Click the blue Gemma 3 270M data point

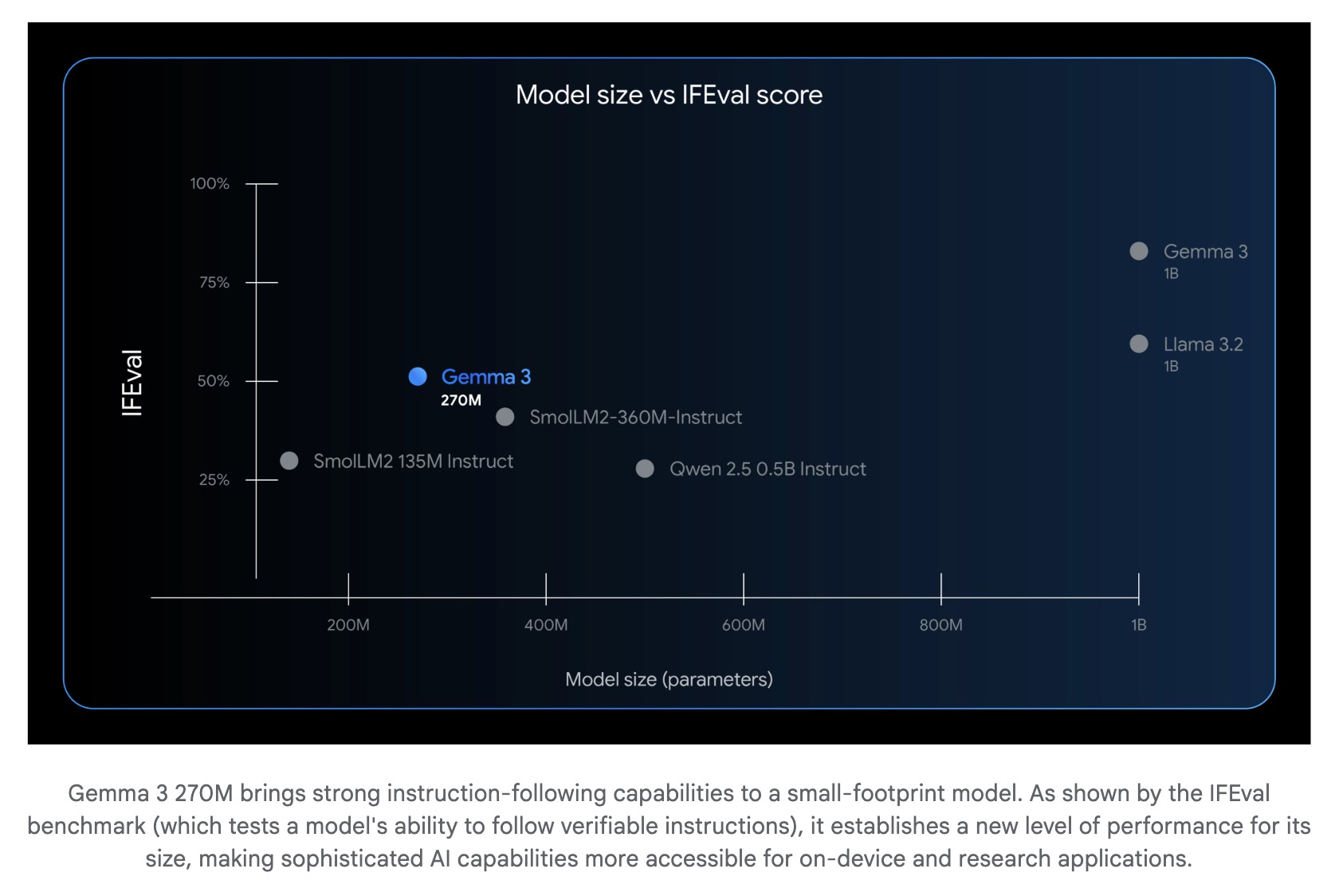(418, 376)
